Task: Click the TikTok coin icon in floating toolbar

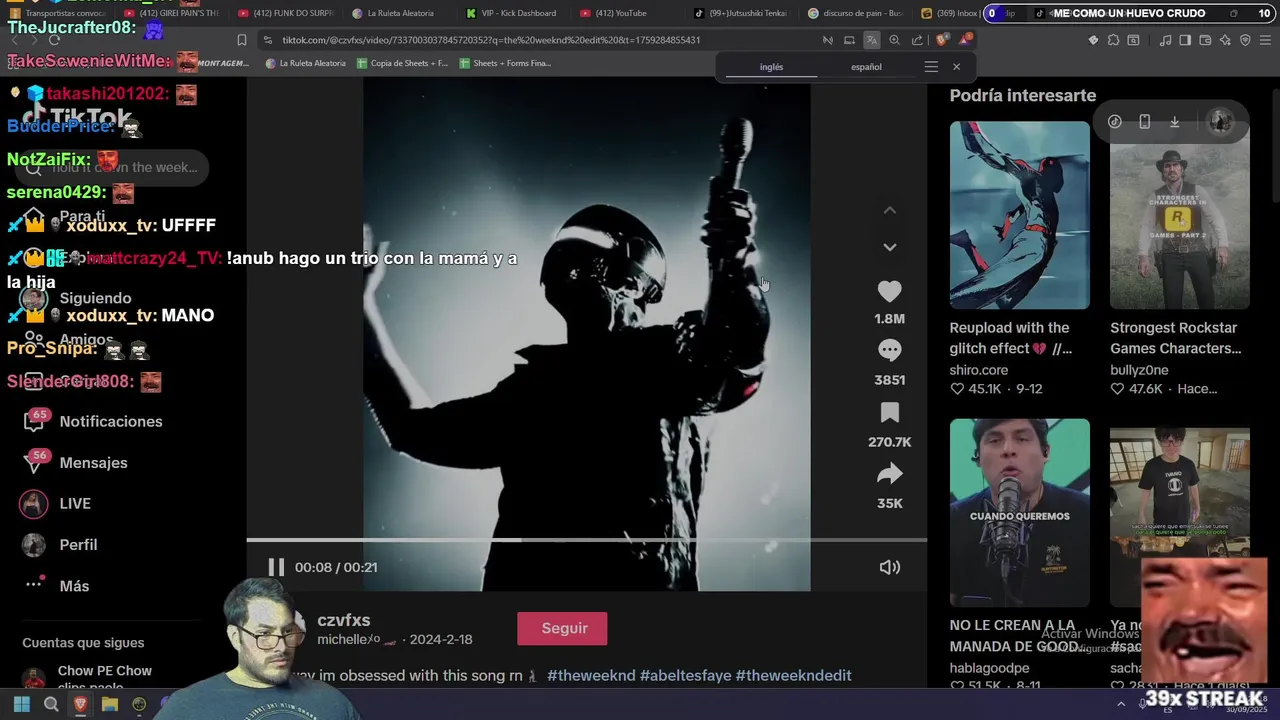Action: [1115, 122]
